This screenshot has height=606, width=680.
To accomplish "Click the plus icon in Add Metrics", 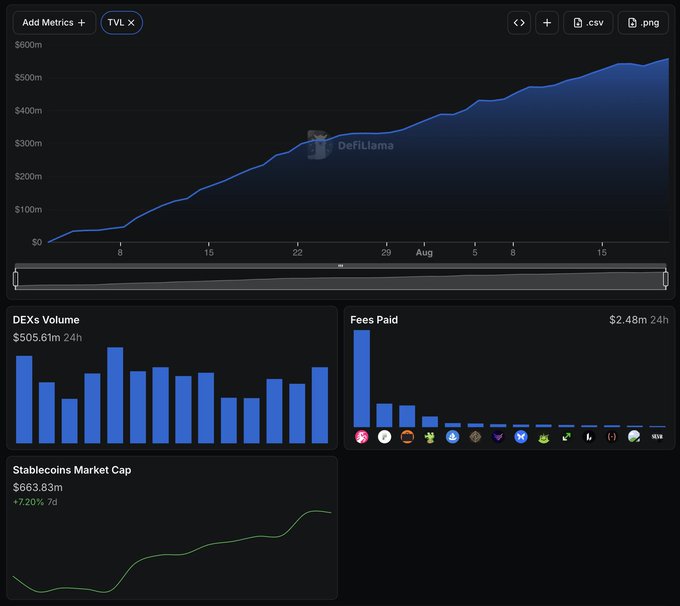I will coord(82,23).
